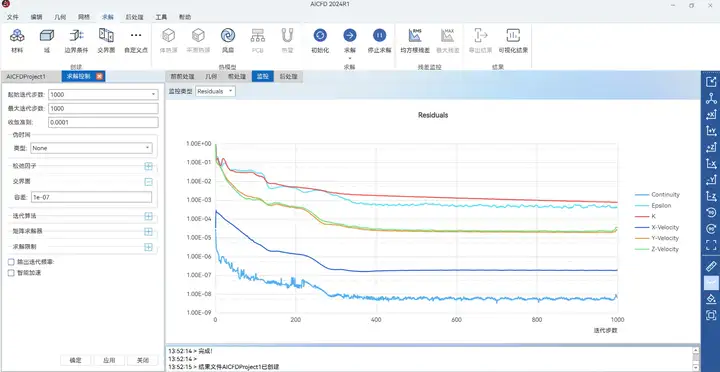This screenshot has width=720, height=372.
Task: Select the first view tab left of 几何
Action: tap(183, 76)
